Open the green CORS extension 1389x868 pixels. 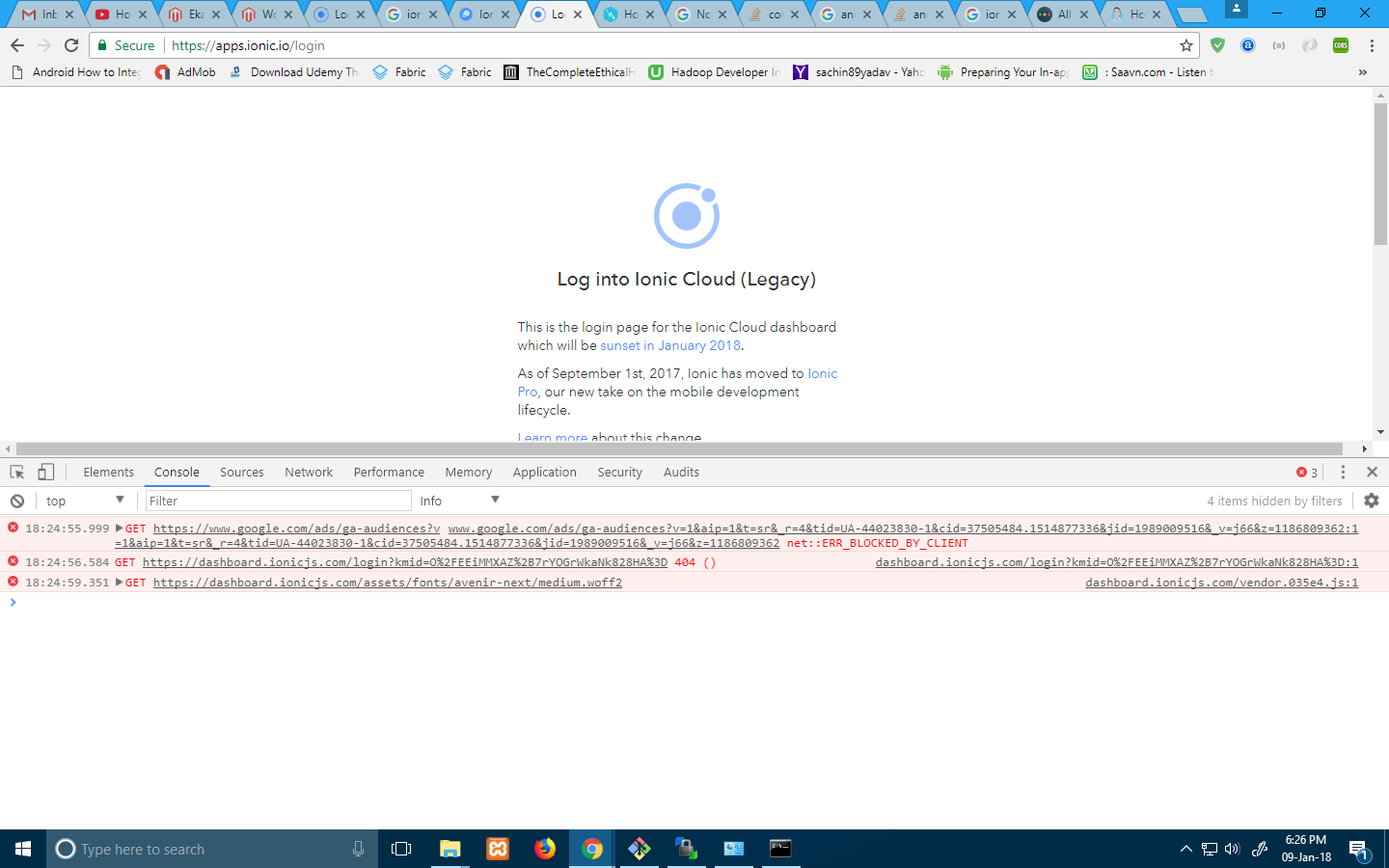tap(1341, 45)
